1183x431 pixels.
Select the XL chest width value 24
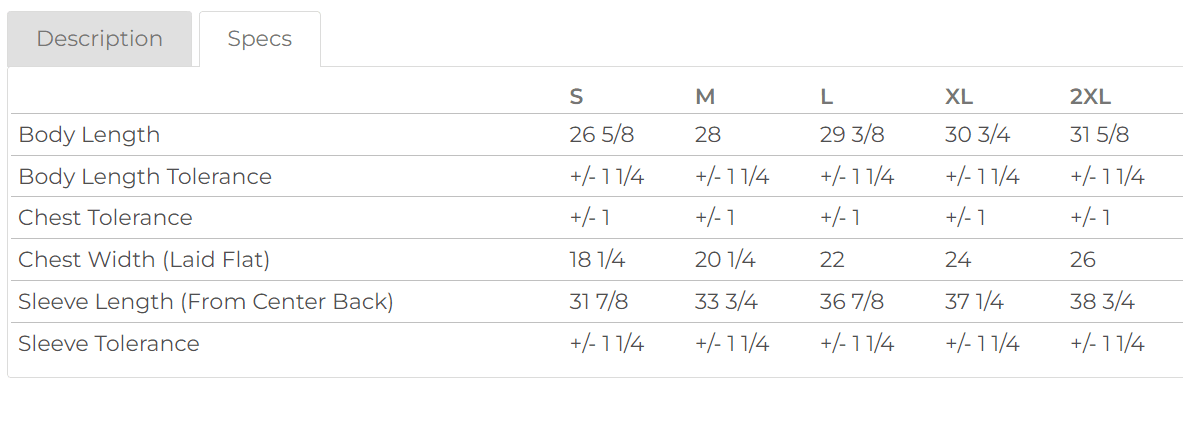pyautogui.click(x=958, y=260)
